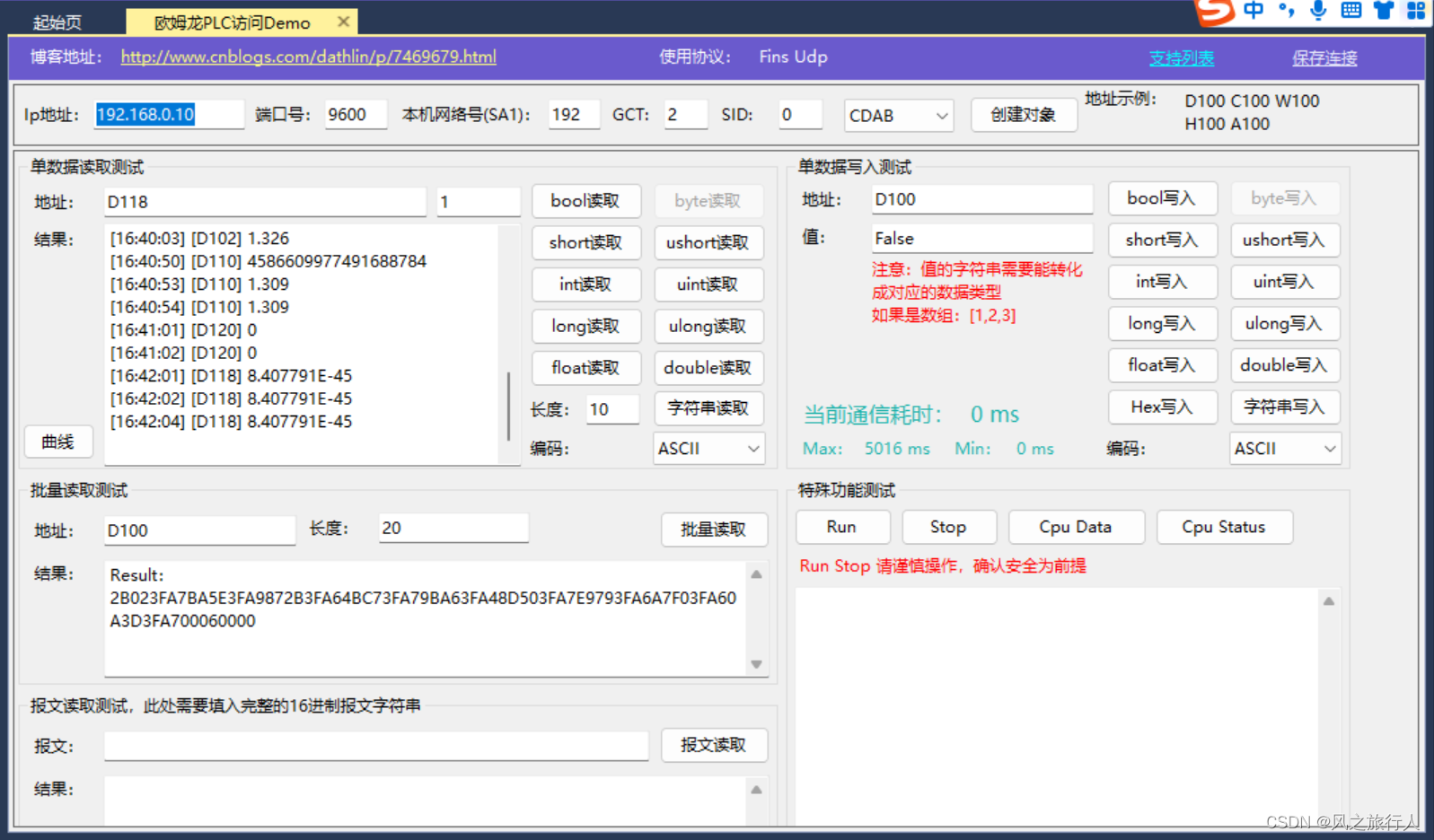This screenshot has width=1434, height=840.
Task: Click the int写入 button
Action: [x=1162, y=282]
